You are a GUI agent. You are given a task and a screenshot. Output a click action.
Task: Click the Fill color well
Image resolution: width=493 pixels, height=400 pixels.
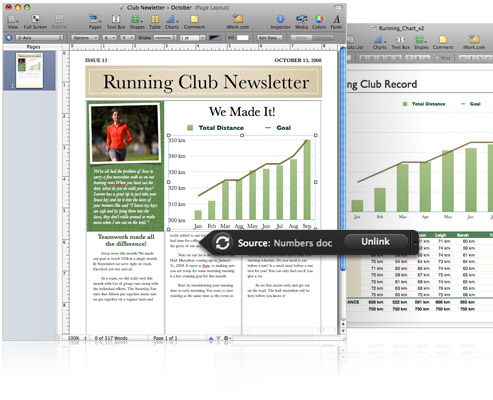coord(243,38)
